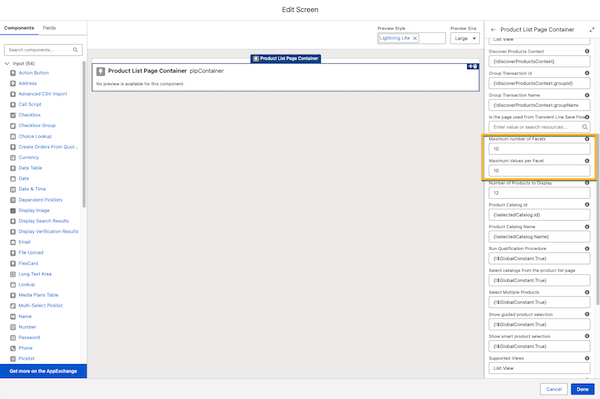
Task: Open the Preview Size dropdown
Action: click(x=465, y=38)
